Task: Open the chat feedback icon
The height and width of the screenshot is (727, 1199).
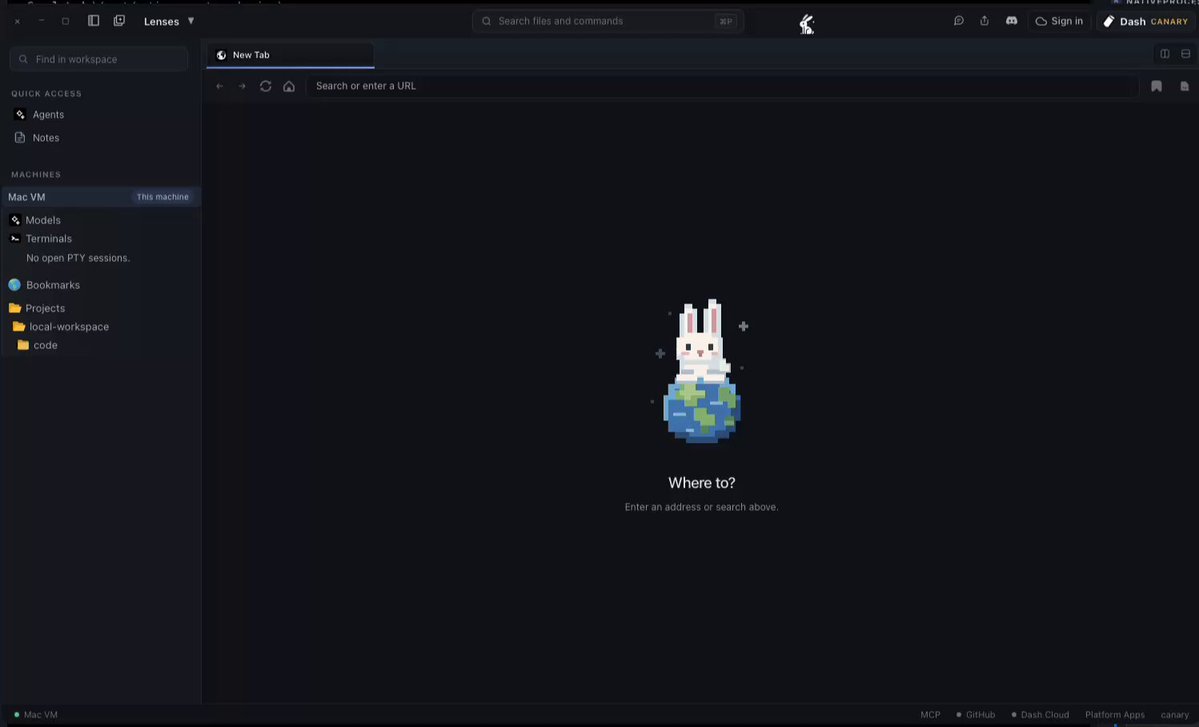Action: coord(958,21)
